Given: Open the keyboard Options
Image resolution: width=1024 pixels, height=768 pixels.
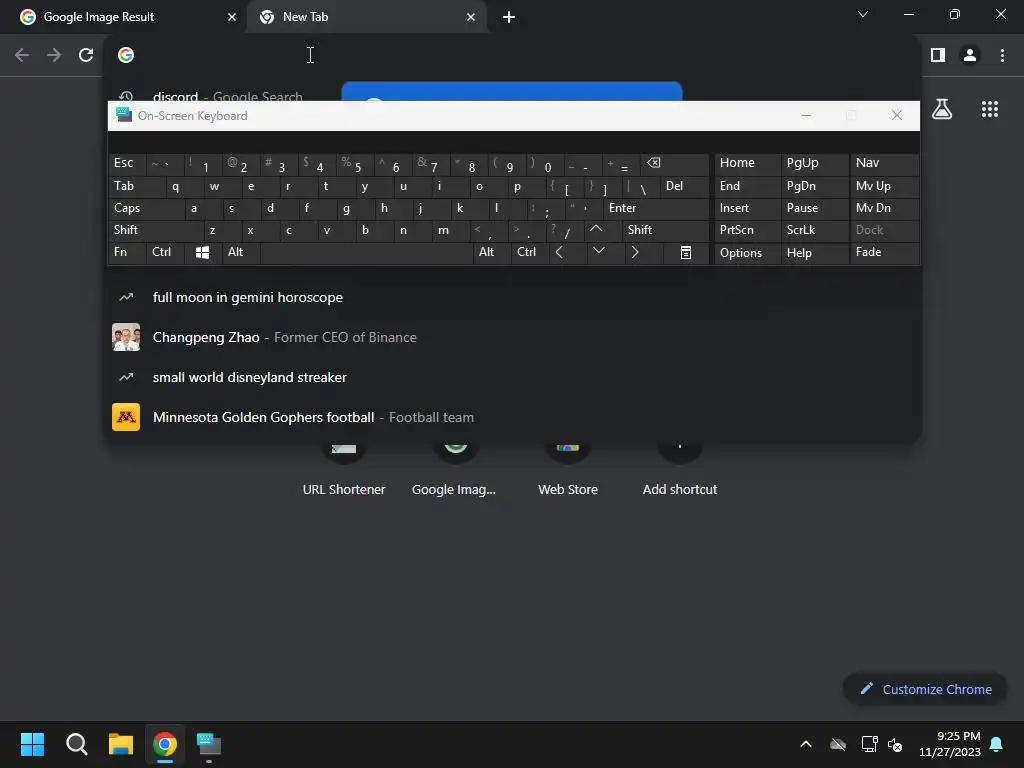Looking at the screenshot, I should 747,253.
